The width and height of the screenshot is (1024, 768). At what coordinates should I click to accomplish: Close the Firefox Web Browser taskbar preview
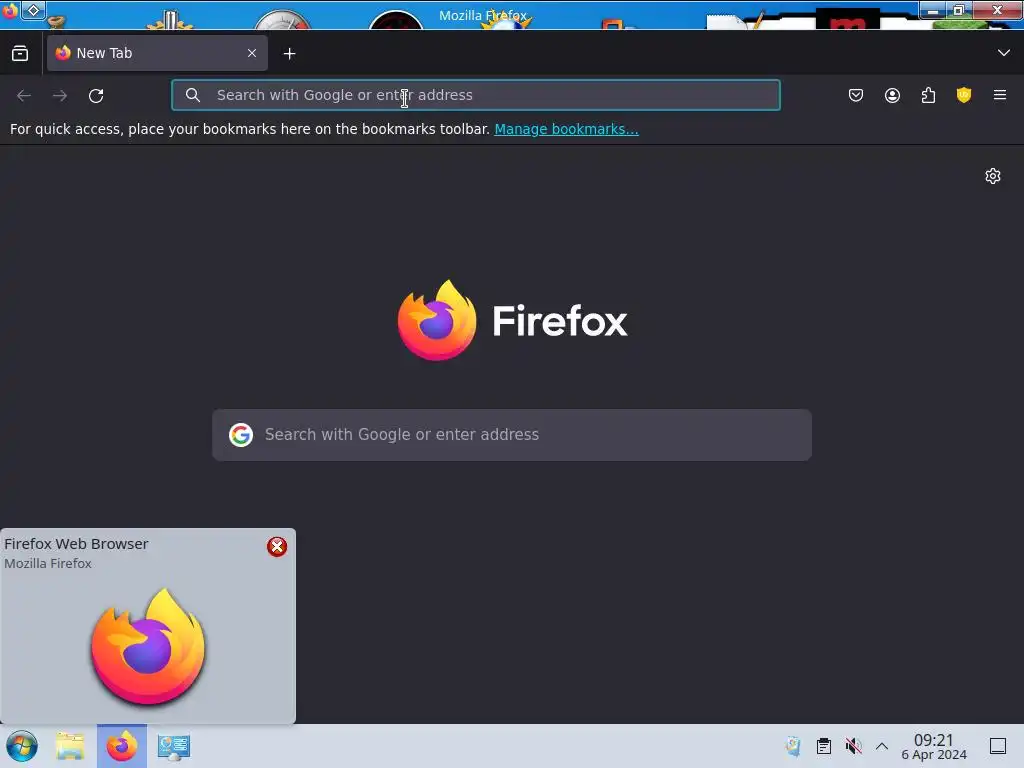coord(277,547)
